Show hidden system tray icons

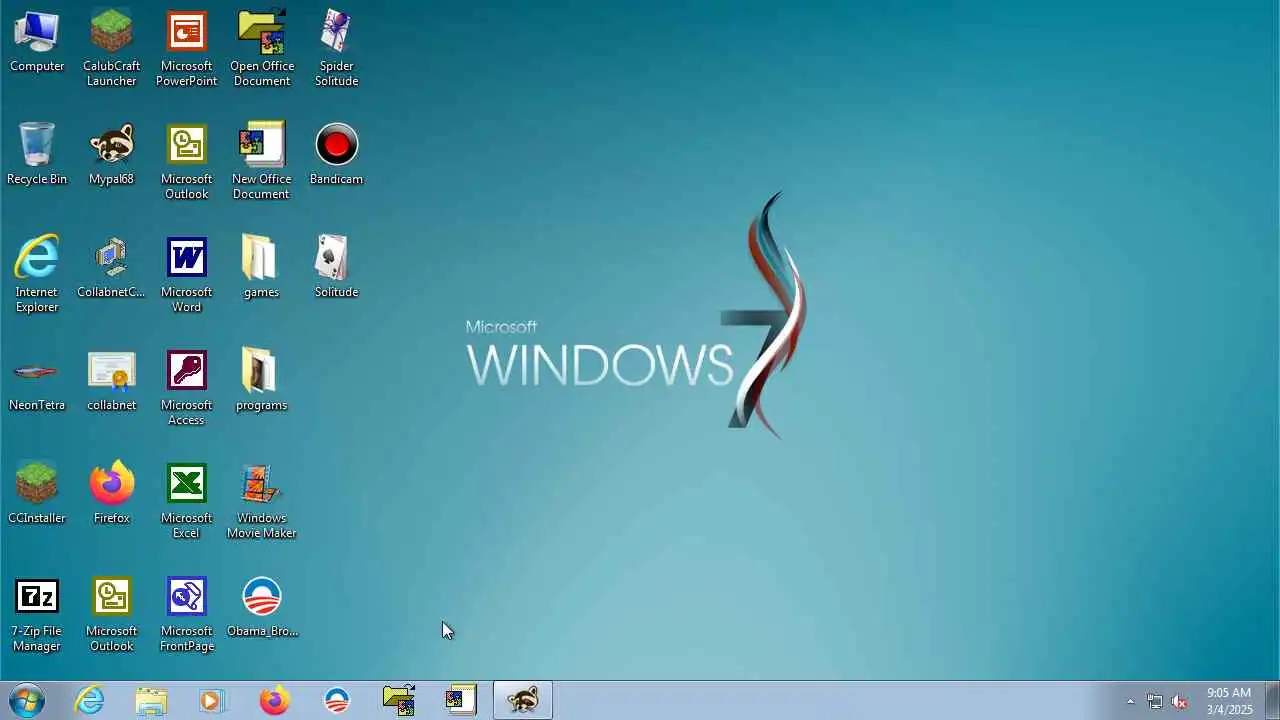tap(1130, 701)
